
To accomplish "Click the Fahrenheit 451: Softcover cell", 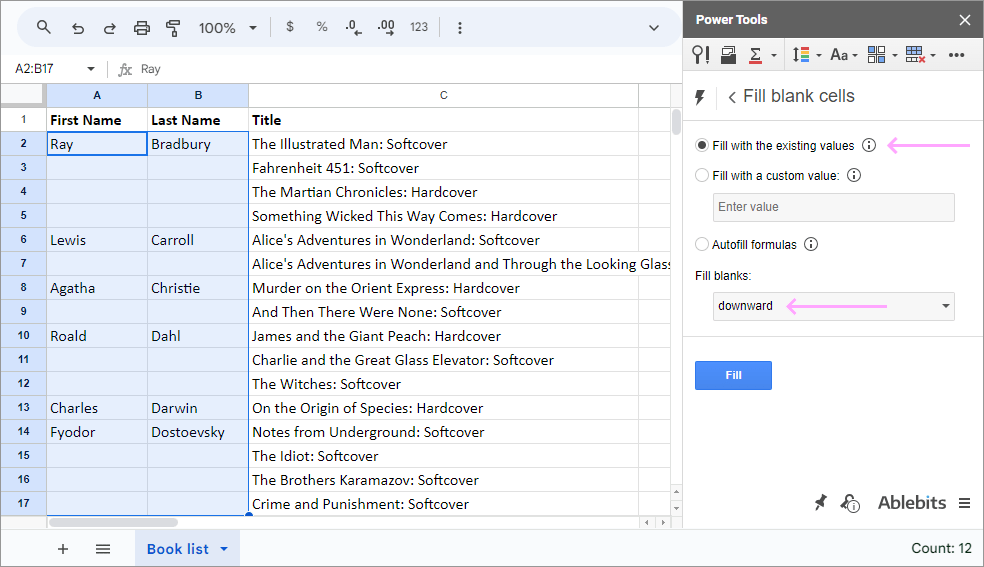I will point(444,168).
